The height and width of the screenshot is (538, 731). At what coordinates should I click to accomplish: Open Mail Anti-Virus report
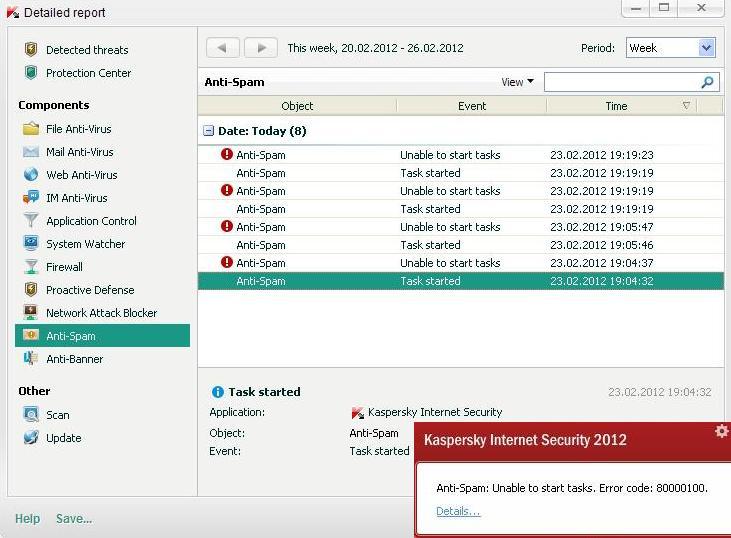[x=80, y=152]
